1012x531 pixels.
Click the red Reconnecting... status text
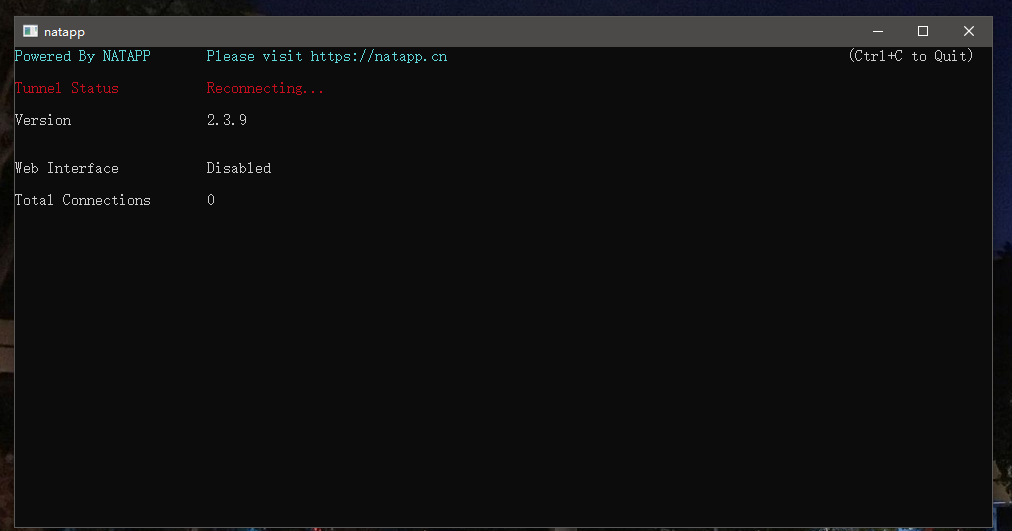click(x=265, y=88)
